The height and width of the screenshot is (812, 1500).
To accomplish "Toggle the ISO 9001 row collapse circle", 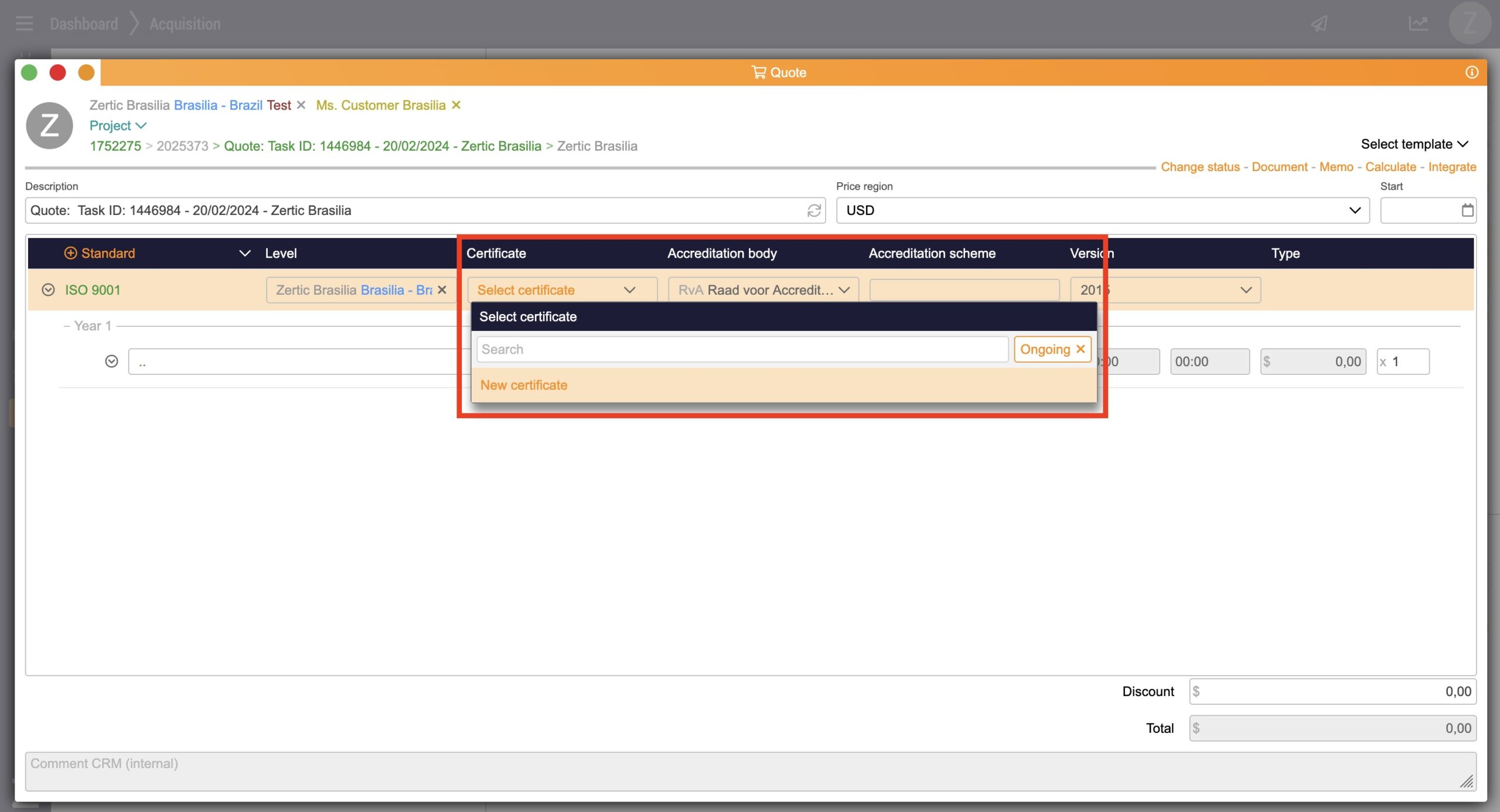I will tap(48, 290).
